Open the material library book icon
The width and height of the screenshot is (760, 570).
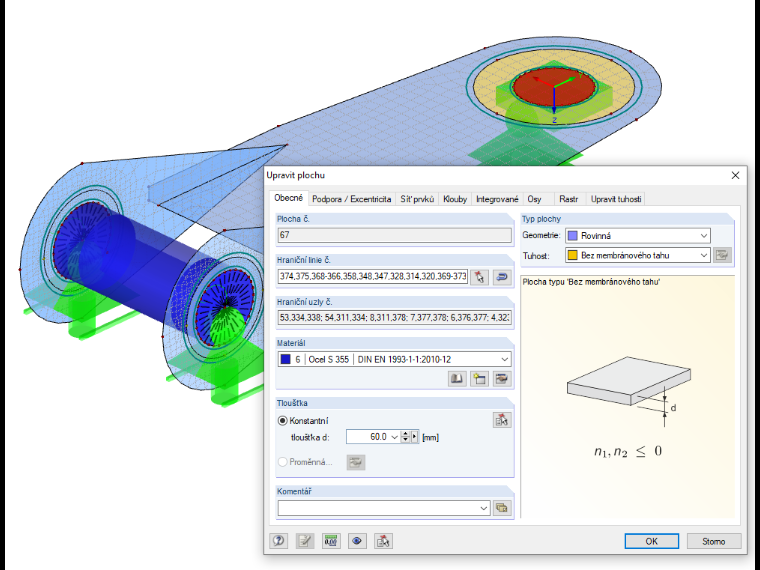(457, 379)
